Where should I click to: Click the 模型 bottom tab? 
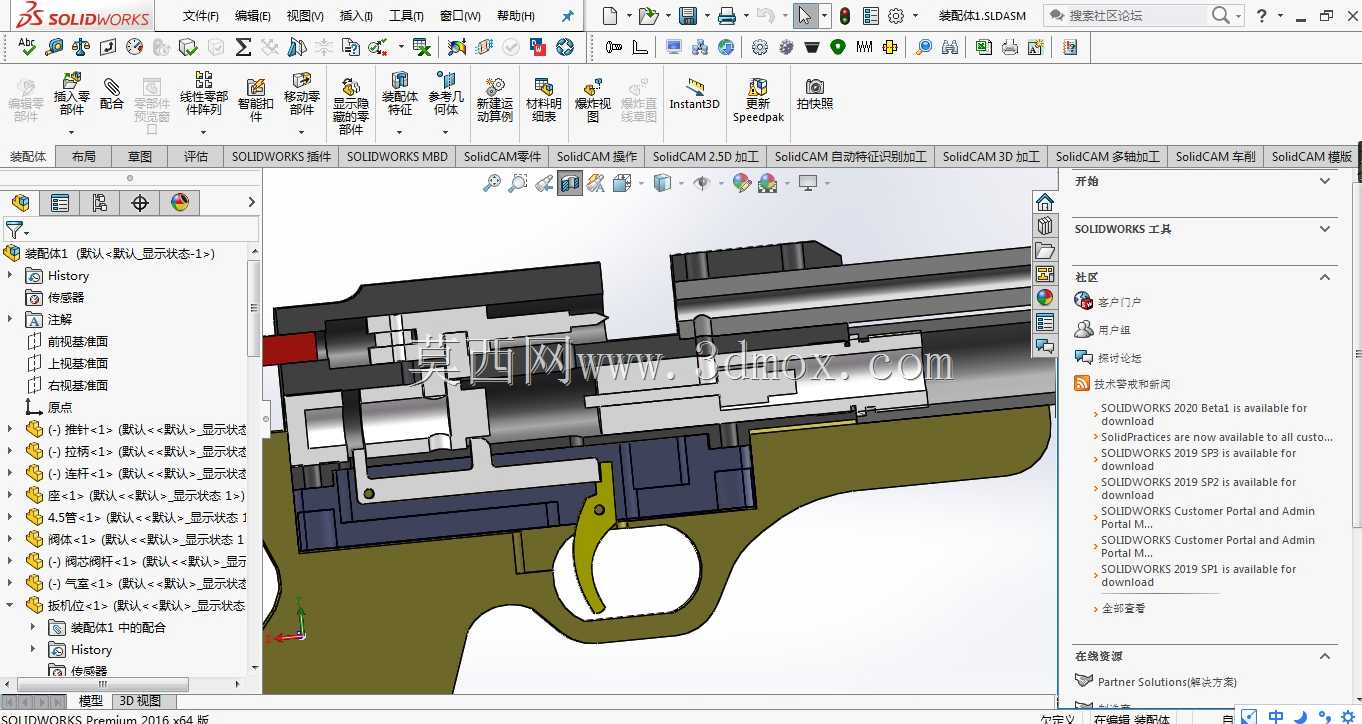point(91,701)
